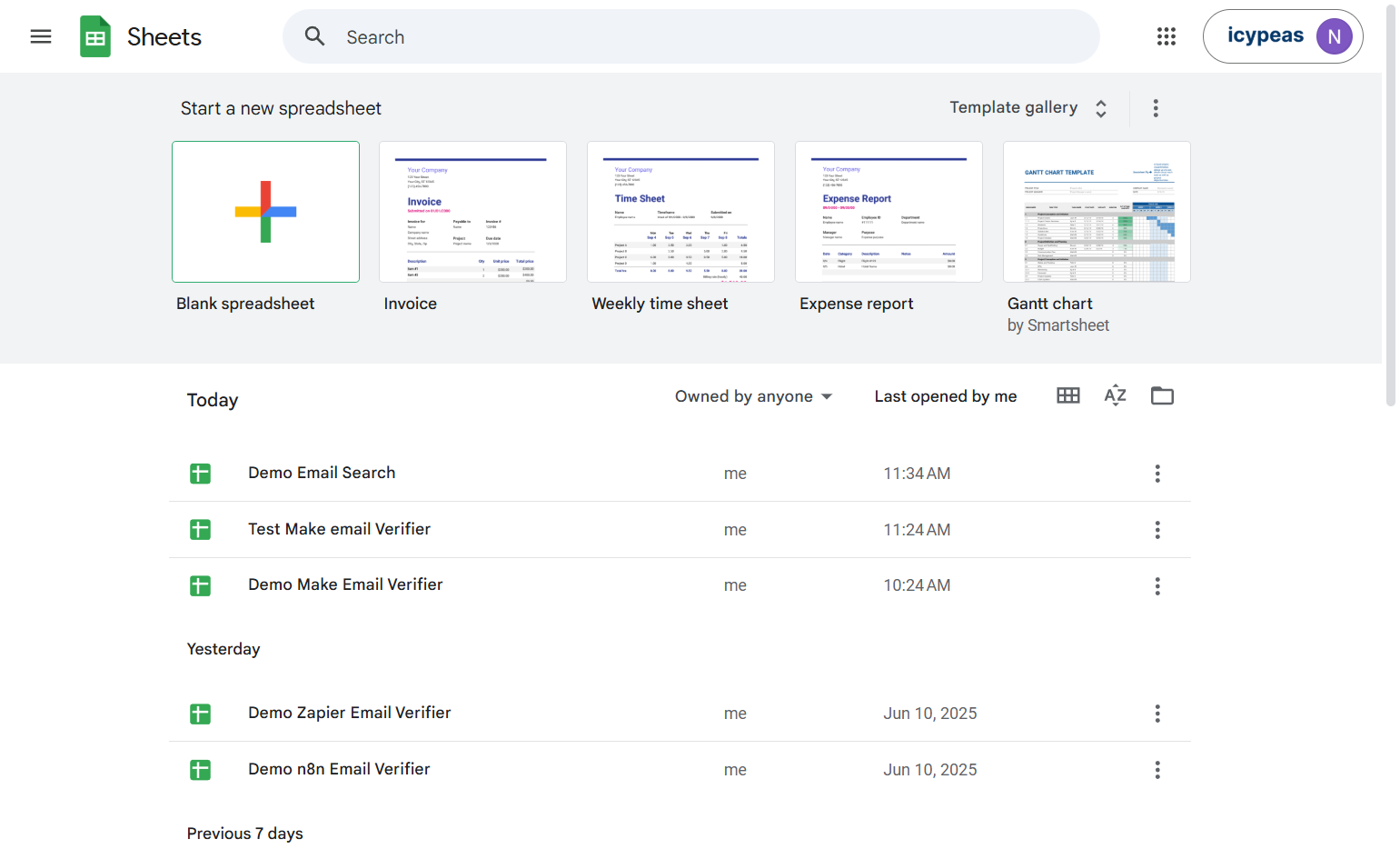This screenshot has height=859, width=1400.
Task: Click the Search input field
Action: [x=690, y=36]
